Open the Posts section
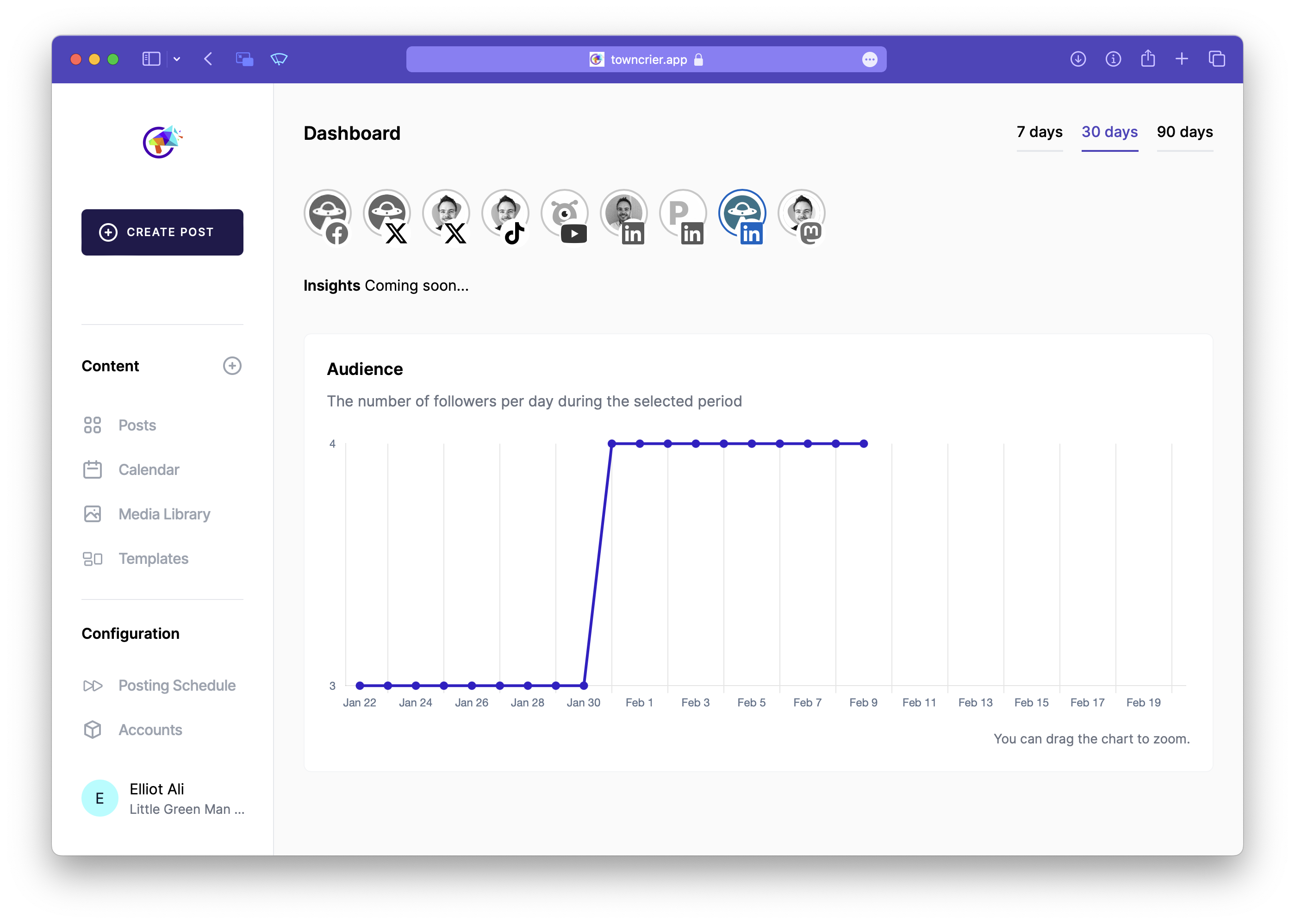 pos(137,425)
